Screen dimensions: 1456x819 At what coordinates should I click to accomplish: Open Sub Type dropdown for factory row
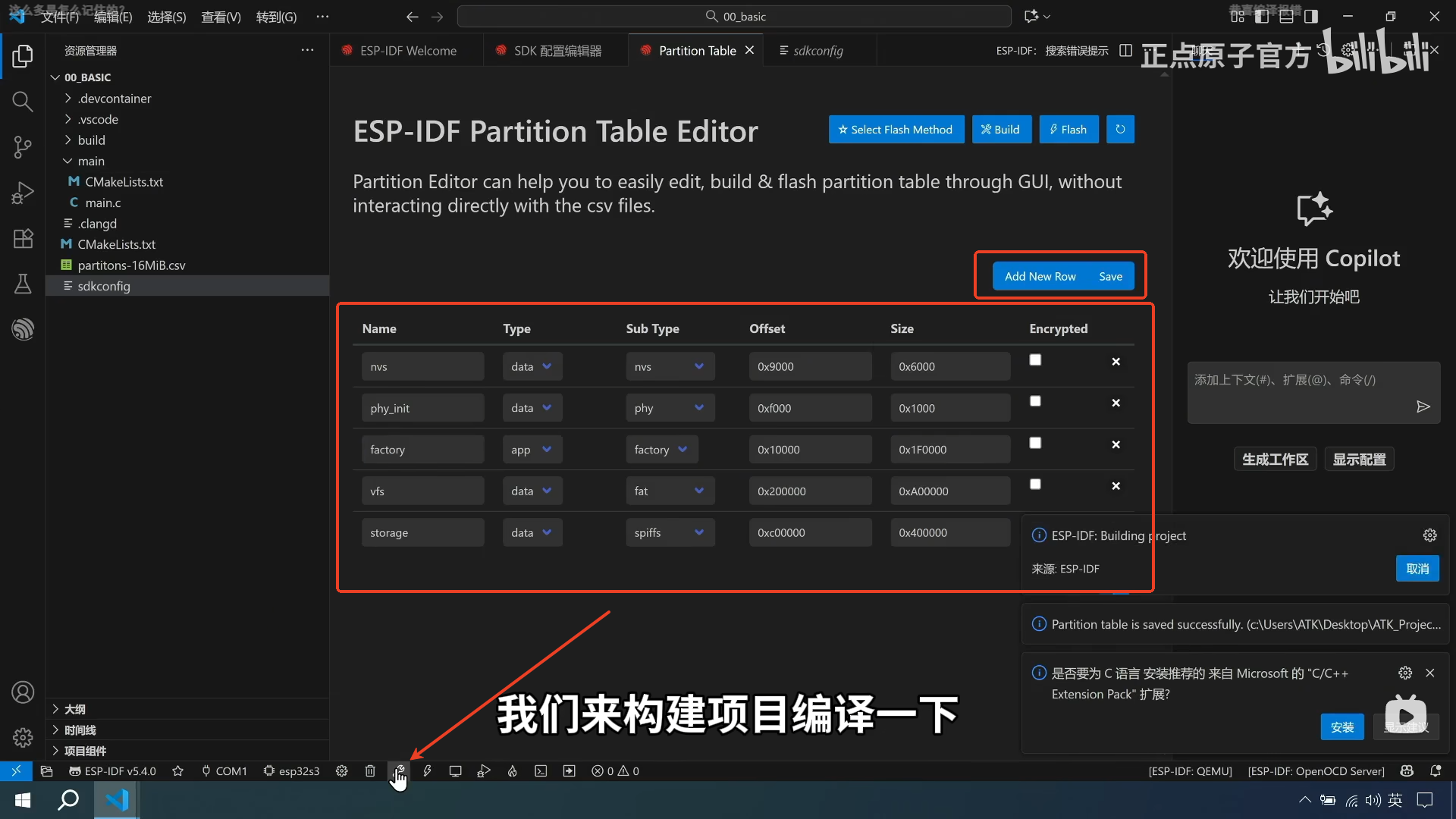(x=662, y=450)
